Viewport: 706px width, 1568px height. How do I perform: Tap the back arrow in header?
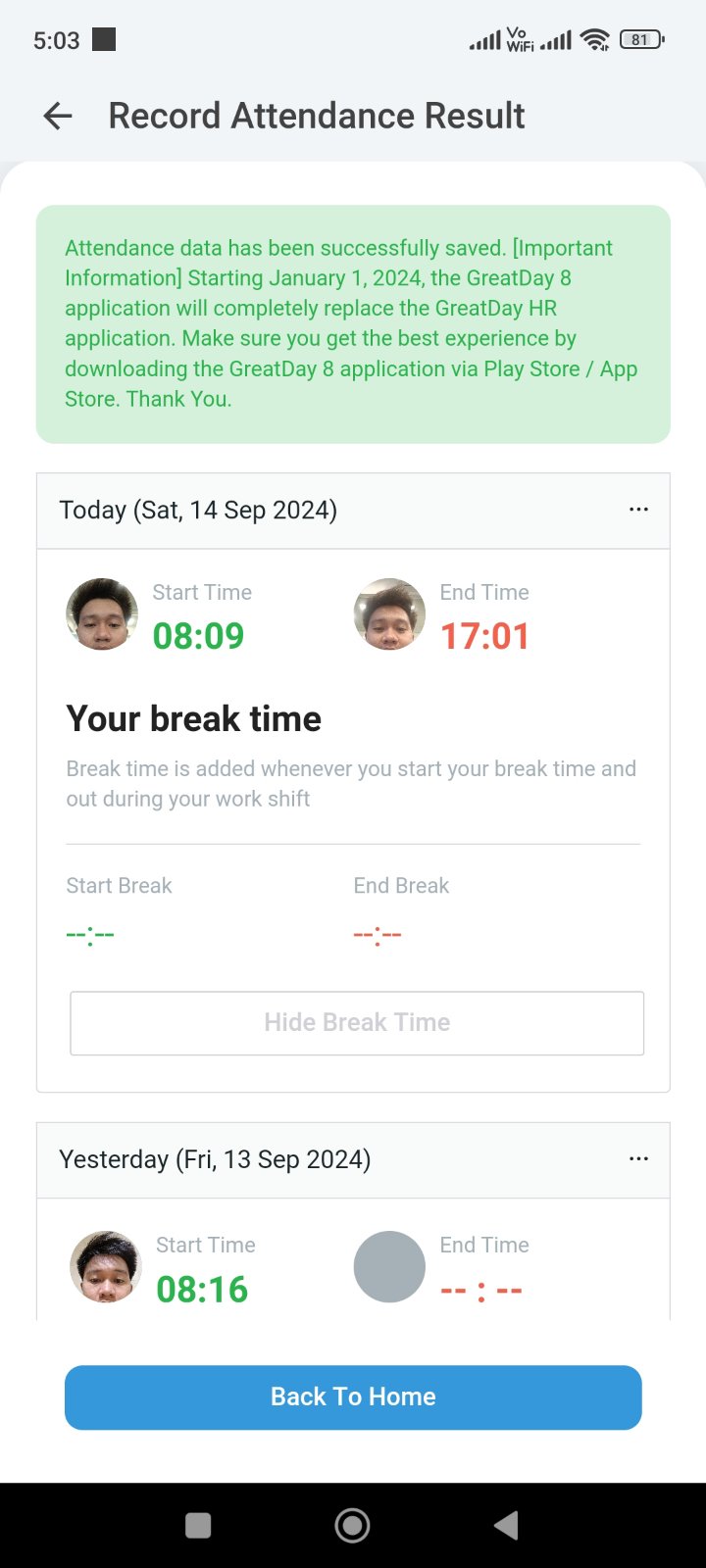[58, 116]
